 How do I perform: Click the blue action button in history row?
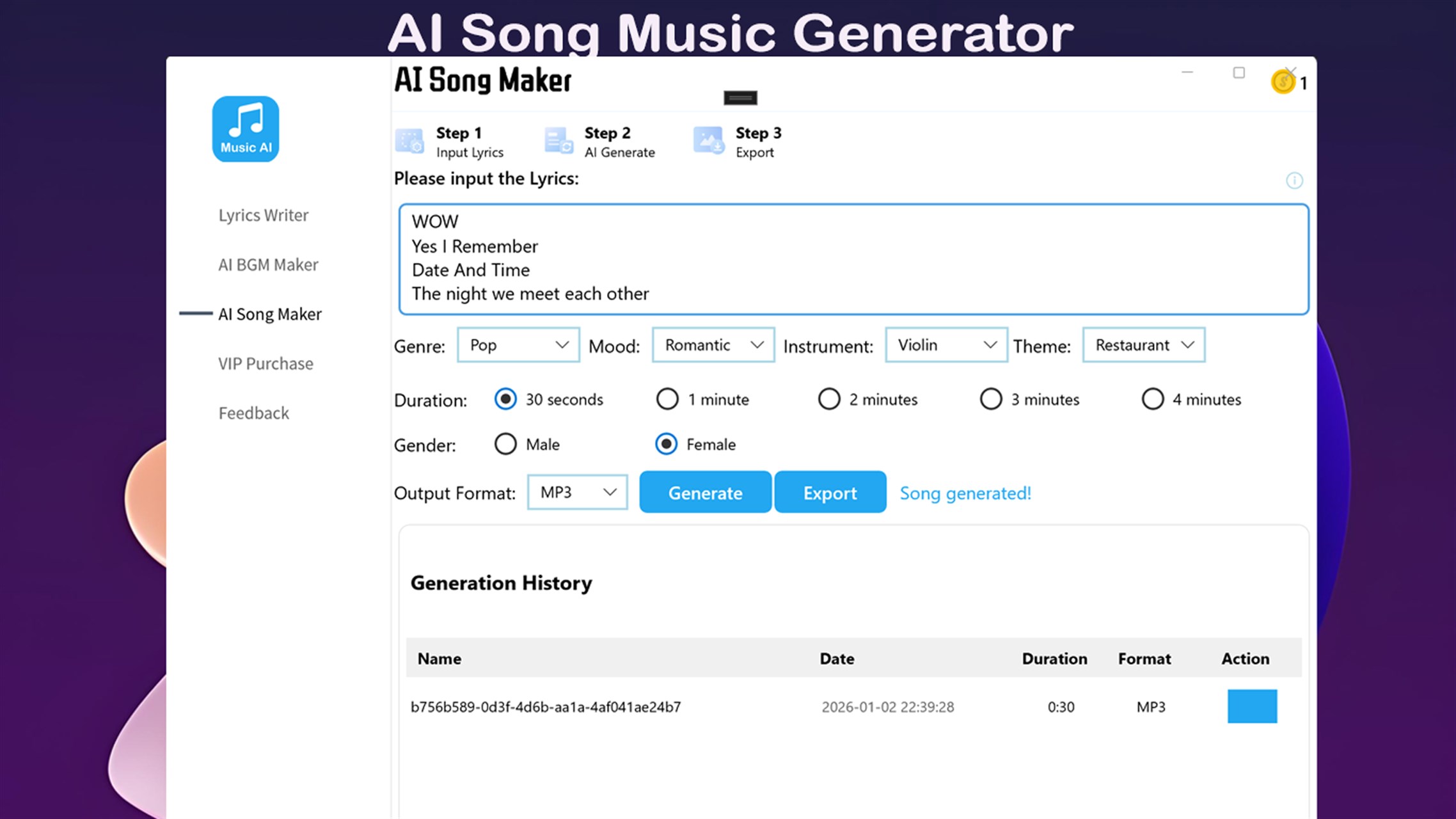tap(1252, 706)
